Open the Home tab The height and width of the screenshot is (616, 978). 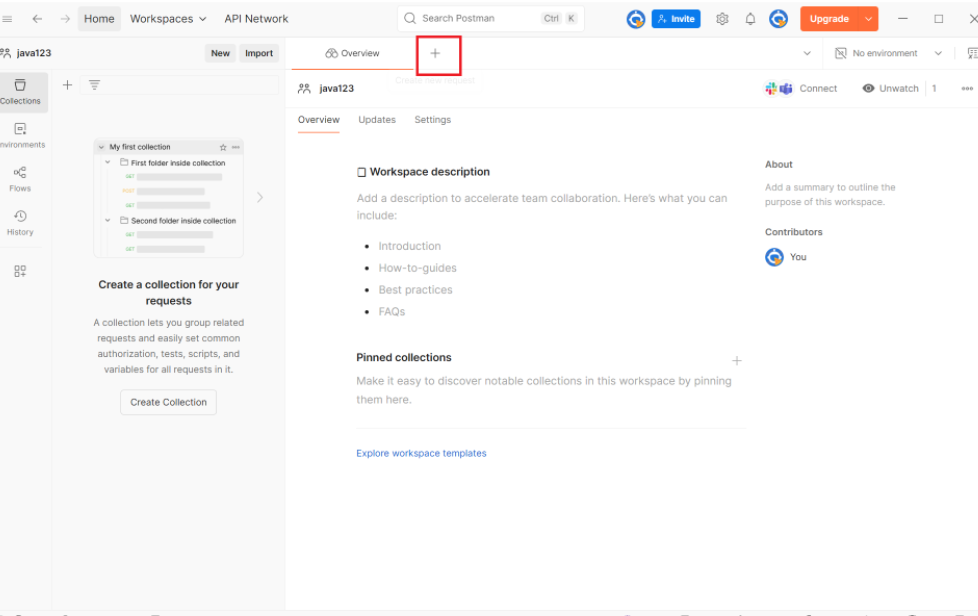(99, 19)
